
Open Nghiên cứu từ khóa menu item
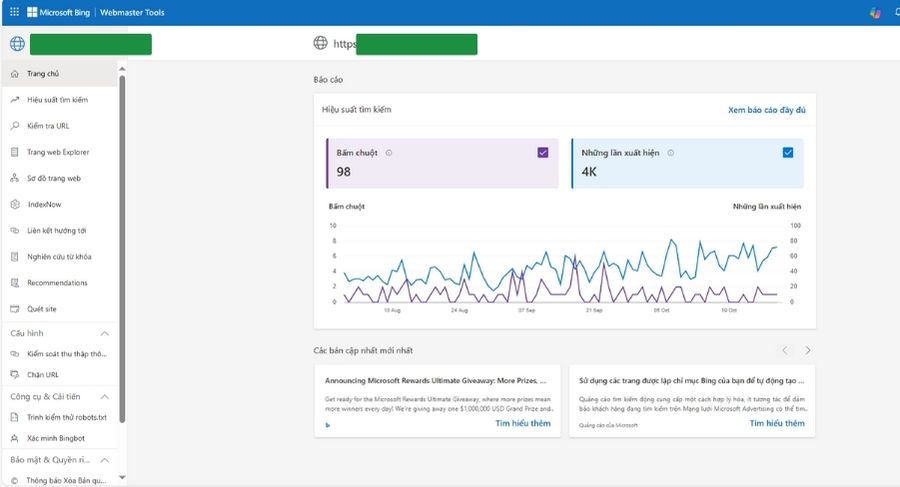(x=60, y=257)
